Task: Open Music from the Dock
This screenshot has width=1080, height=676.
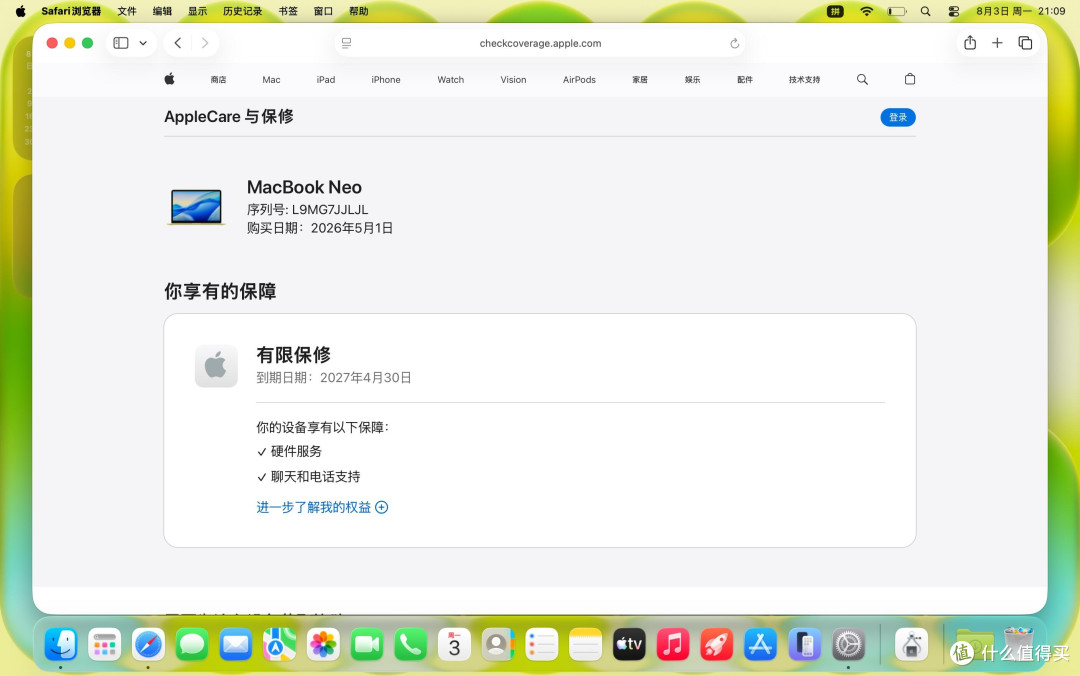Action: (673, 645)
